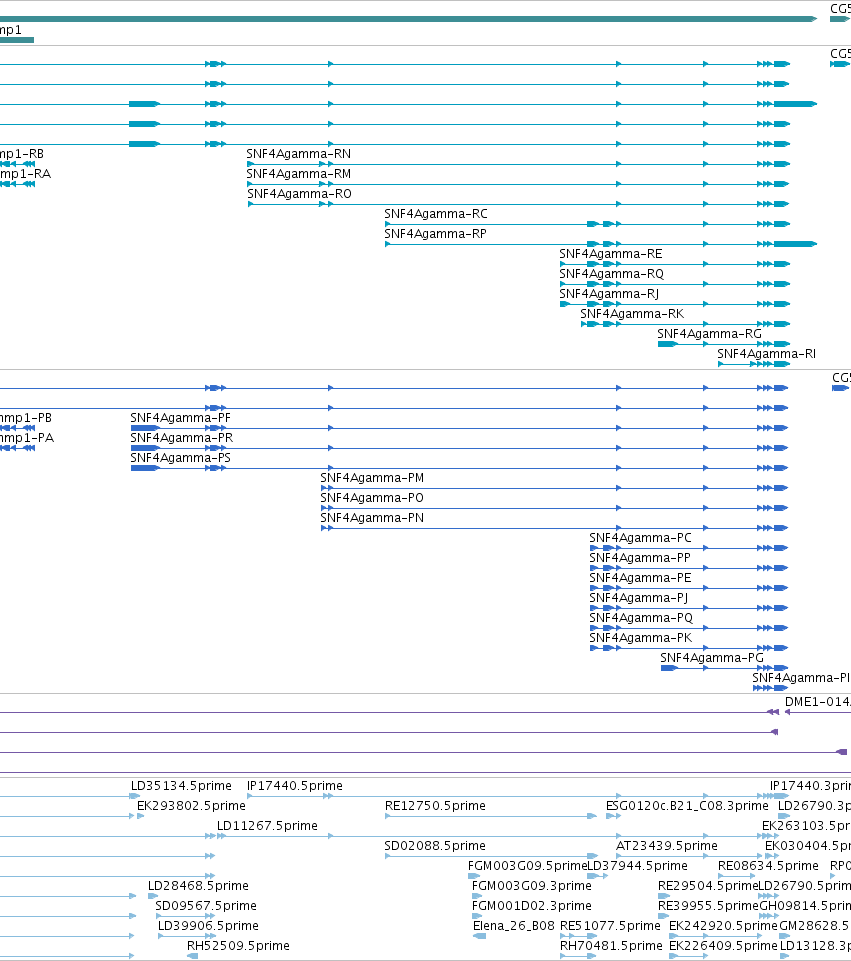Select the SNF4Agamma-RJ transcript label

[609, 294]
